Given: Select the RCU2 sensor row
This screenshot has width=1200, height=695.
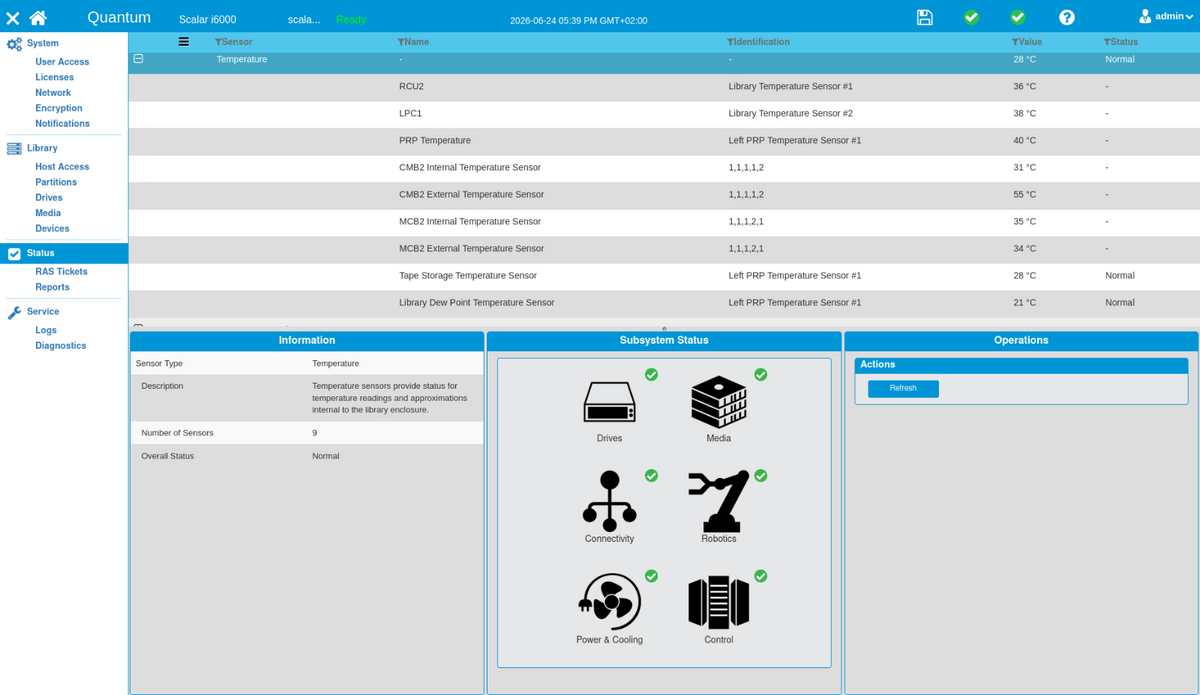Looking at the screenshot, I should pyautogui.click(x=664, y=87).
